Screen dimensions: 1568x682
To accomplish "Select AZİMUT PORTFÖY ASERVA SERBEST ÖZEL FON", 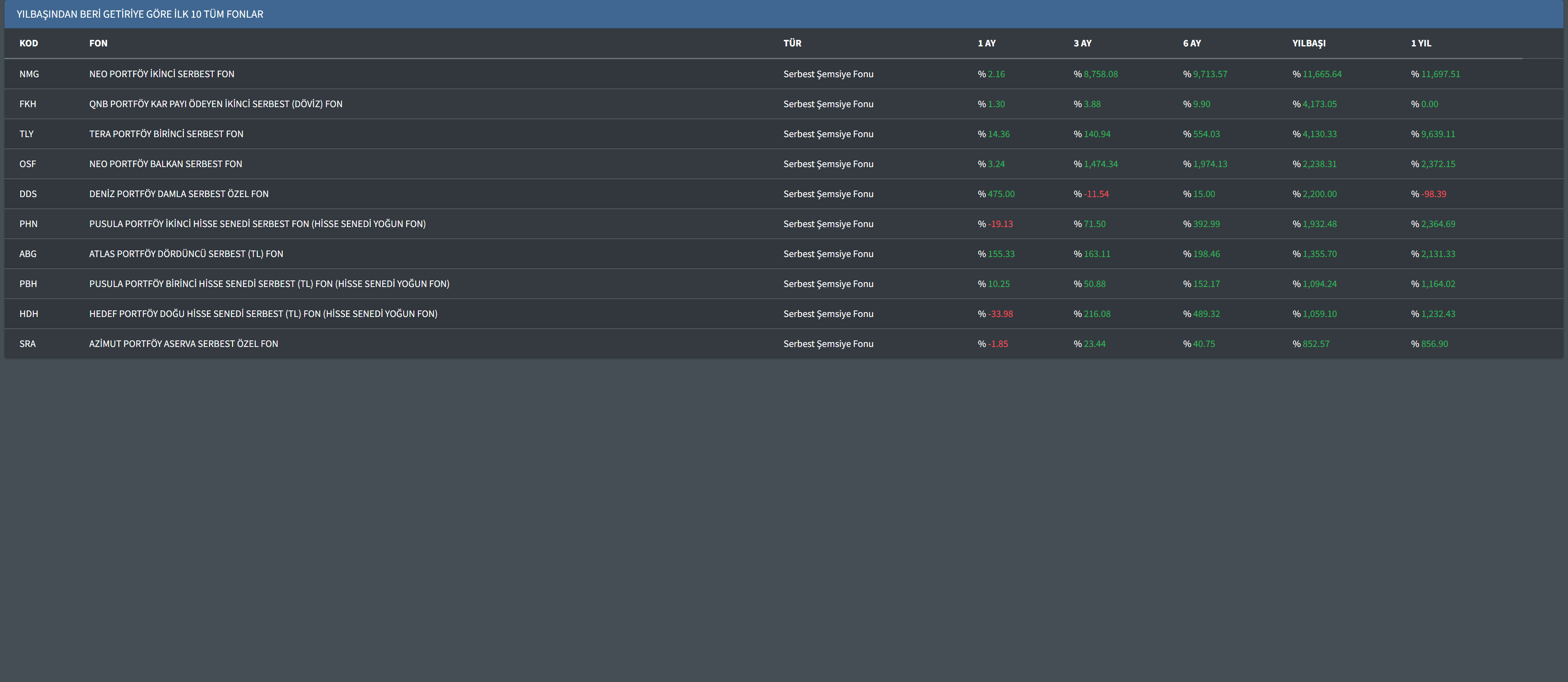I will (183, 344).
